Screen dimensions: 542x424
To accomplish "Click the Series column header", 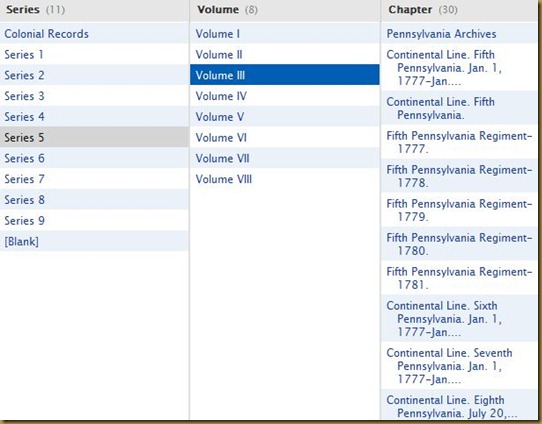I will coord(94,10).
